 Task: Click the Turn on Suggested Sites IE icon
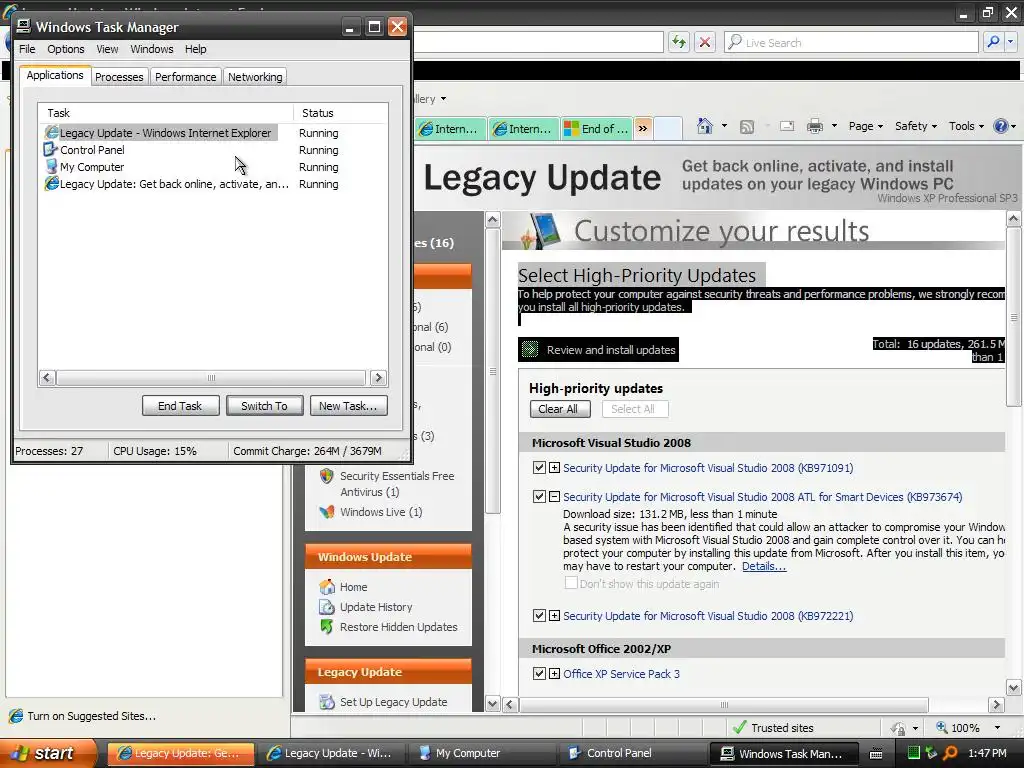(16, 716)
